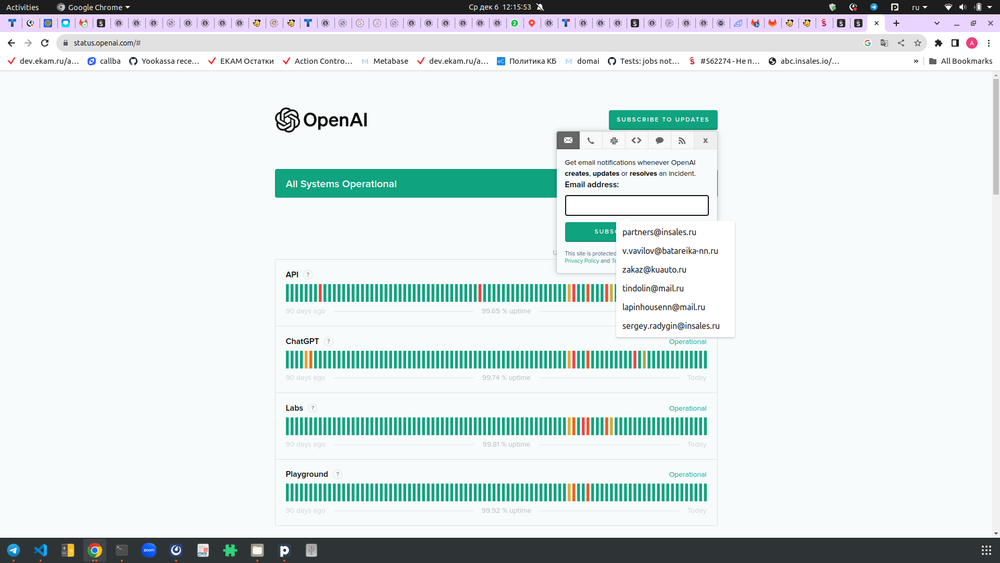Viewport: 1000px width, 563px height.
Task: Choose the Slack notification icon
Action: [x=614, y=141]
